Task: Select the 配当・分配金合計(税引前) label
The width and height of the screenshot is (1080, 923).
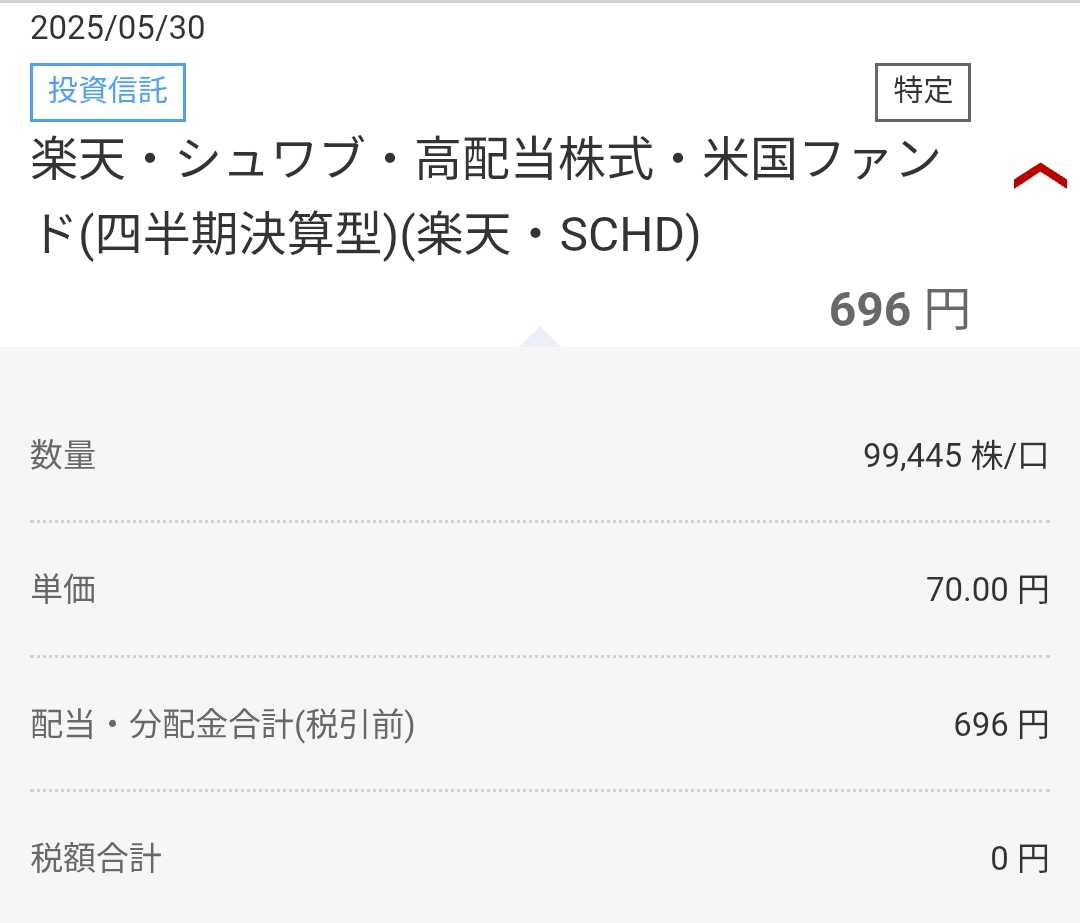Action: tap(222, 725)
